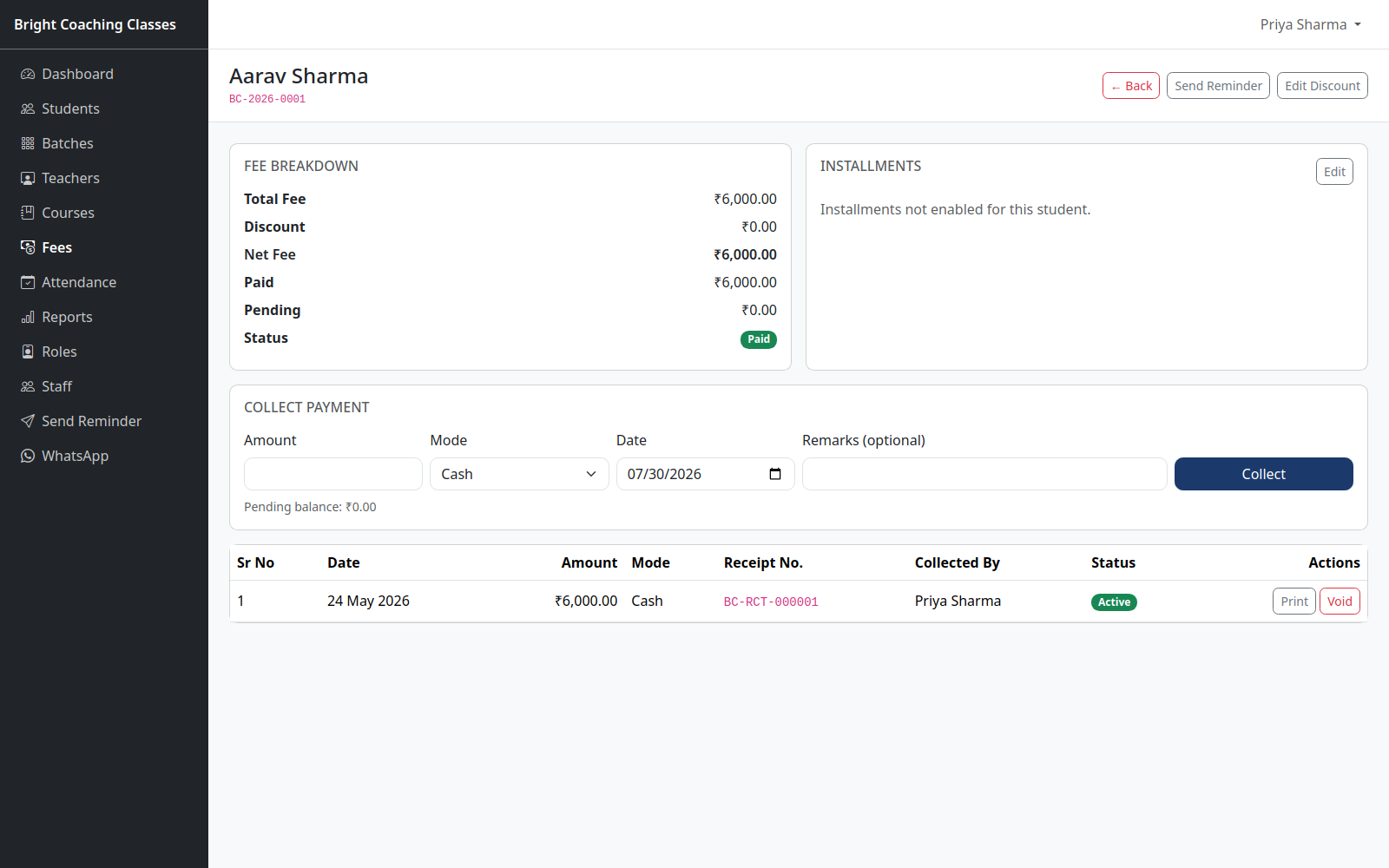The height and width of the screenshot is (868, 1389).
Task: Click the Fees cash icon
Action: pos(28,247)
